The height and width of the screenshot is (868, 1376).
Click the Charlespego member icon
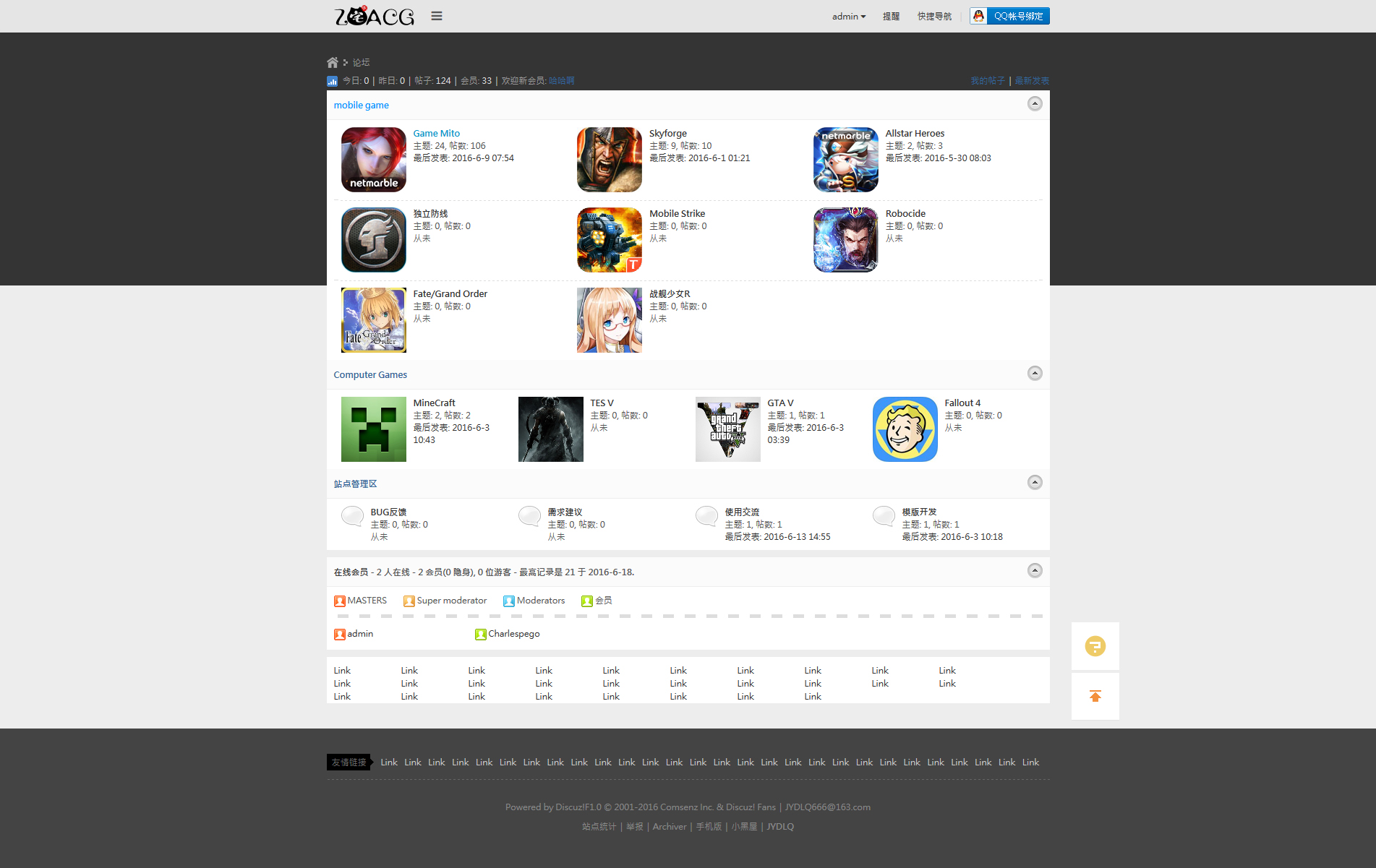click(x=481, y=635)
